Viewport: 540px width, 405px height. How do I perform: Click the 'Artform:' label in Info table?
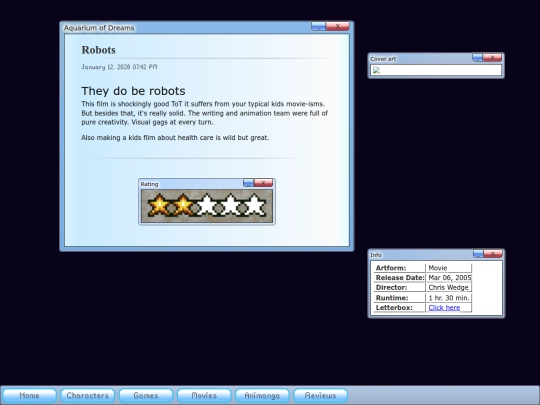(391, 268)
